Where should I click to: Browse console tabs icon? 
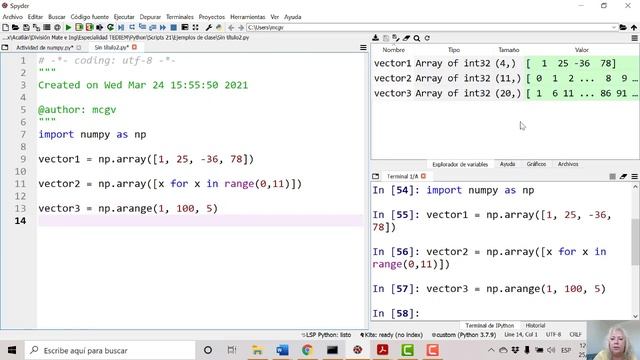[376, 176]
